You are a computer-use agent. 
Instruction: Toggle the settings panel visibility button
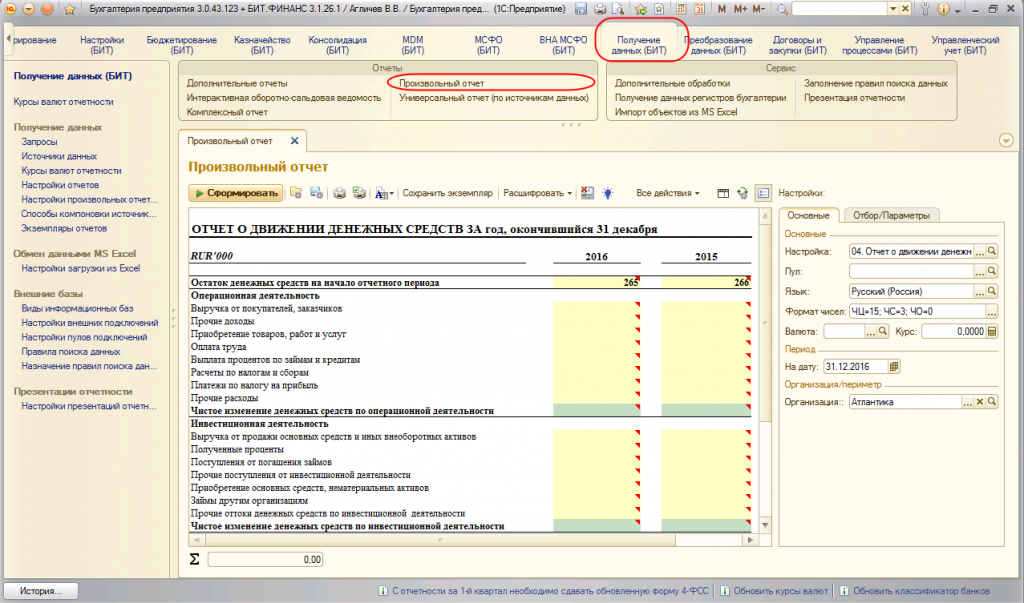point(763,192)
